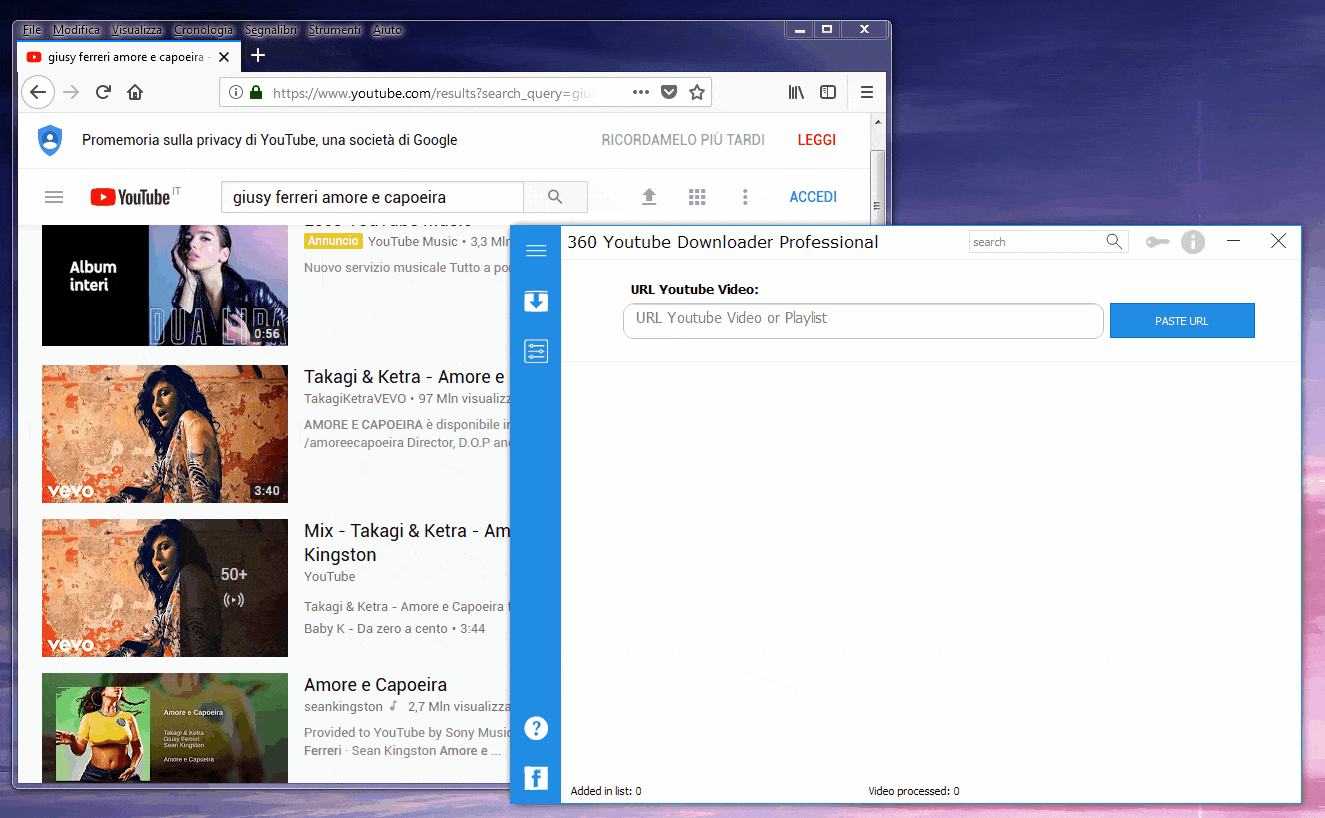Image resolution: width=1325 pixels, height=818 pixels.
Task: Click RICORDAMELO PIÙ TARDI link
Action: pos(683,140)
